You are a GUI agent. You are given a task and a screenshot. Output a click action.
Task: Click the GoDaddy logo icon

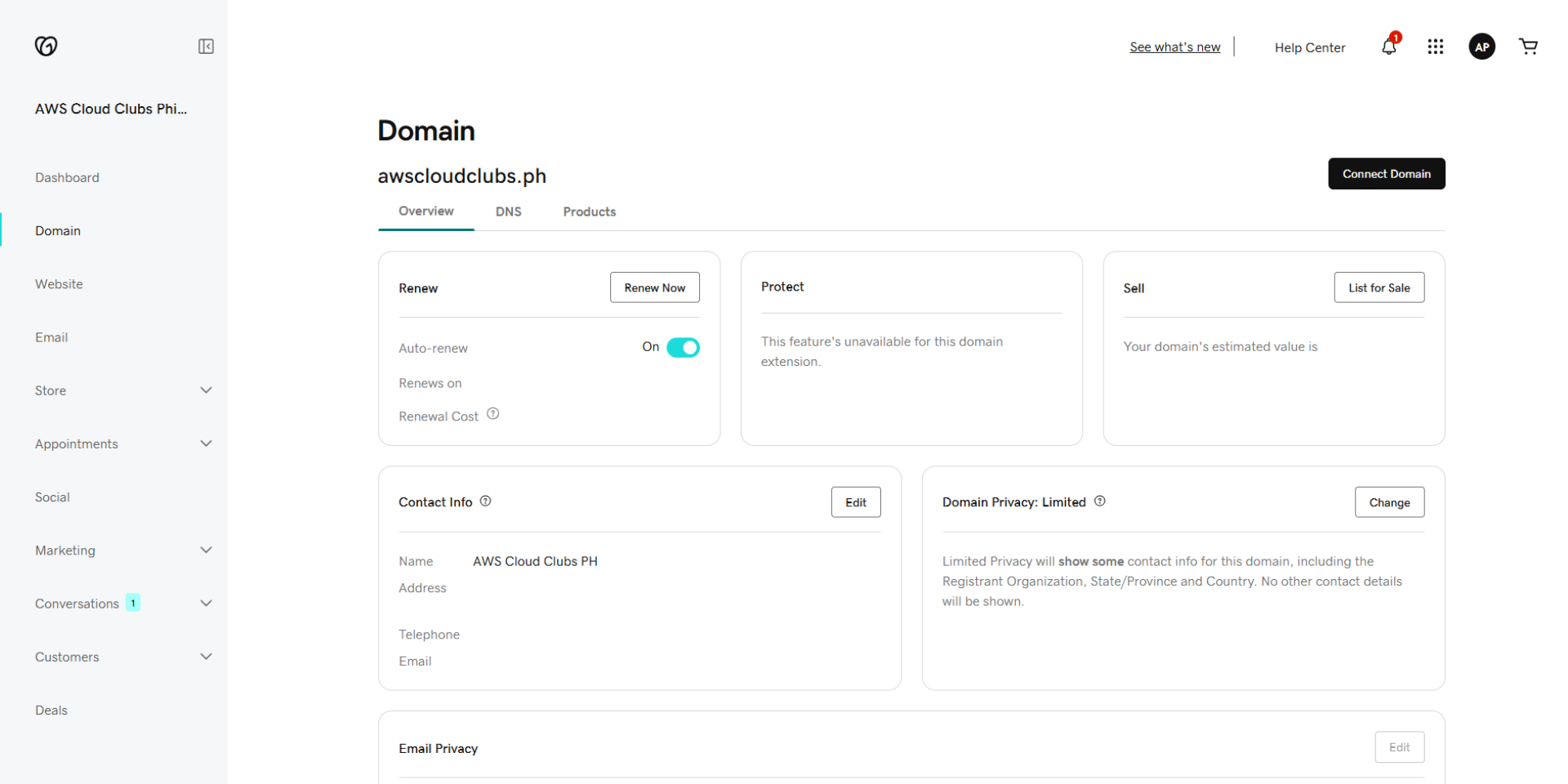pyautogui.click(x=46, y=47)
